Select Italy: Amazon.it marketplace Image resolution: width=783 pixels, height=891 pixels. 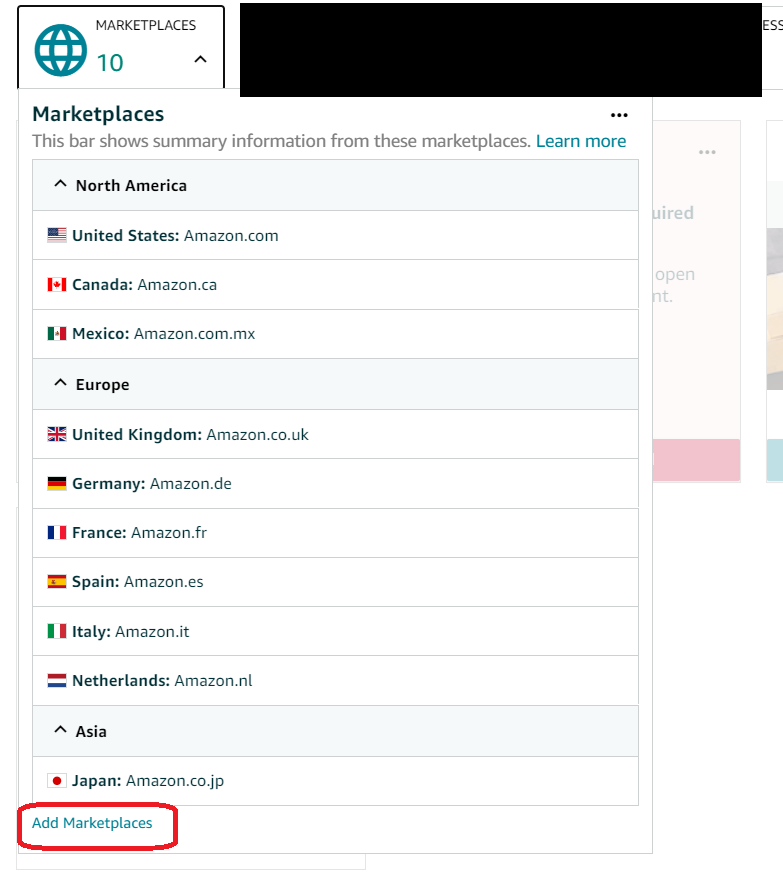click(x=335, y=631)
